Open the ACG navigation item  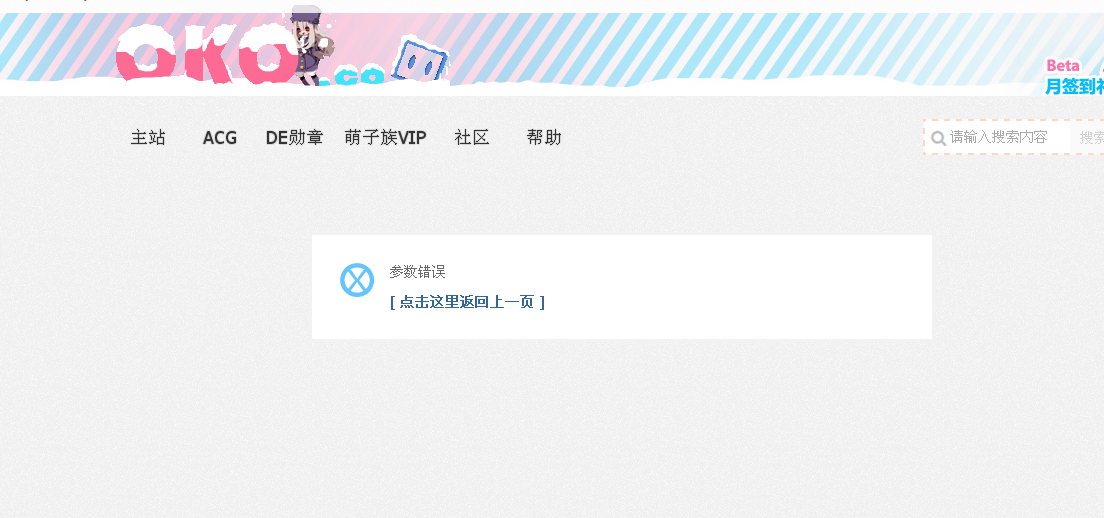coord(220,137)
